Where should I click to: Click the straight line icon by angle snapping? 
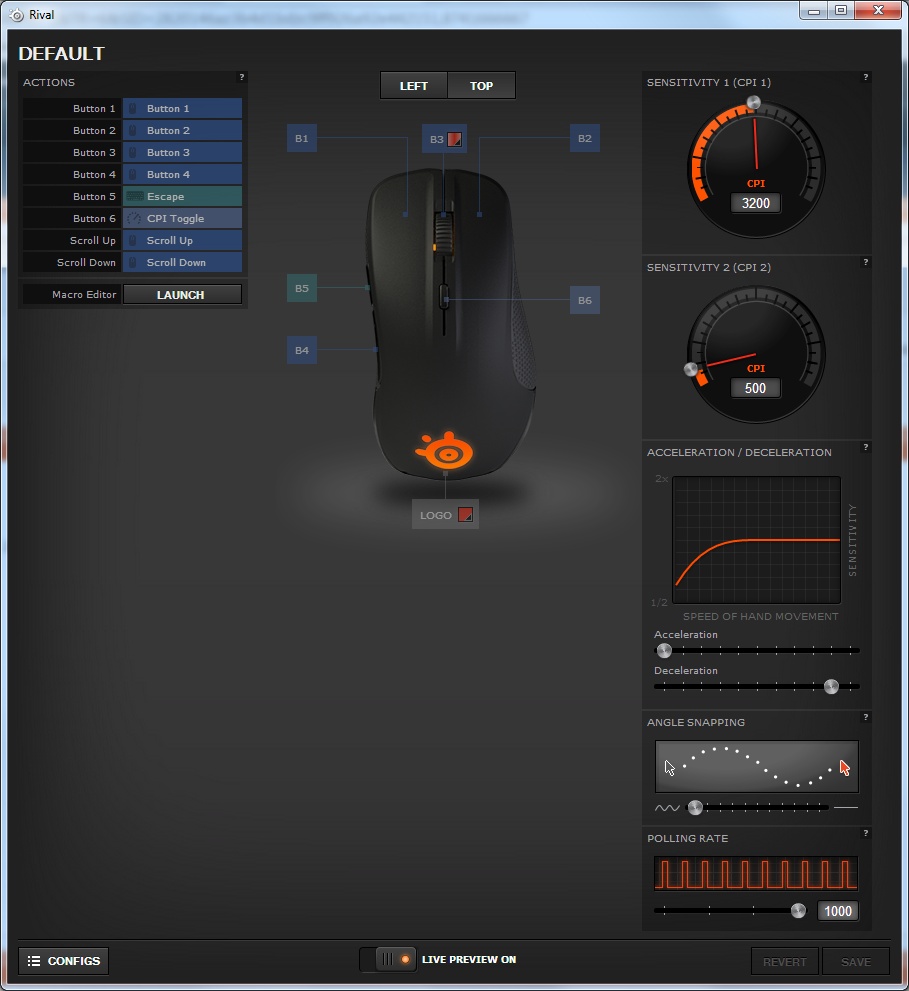coord(846,808)
